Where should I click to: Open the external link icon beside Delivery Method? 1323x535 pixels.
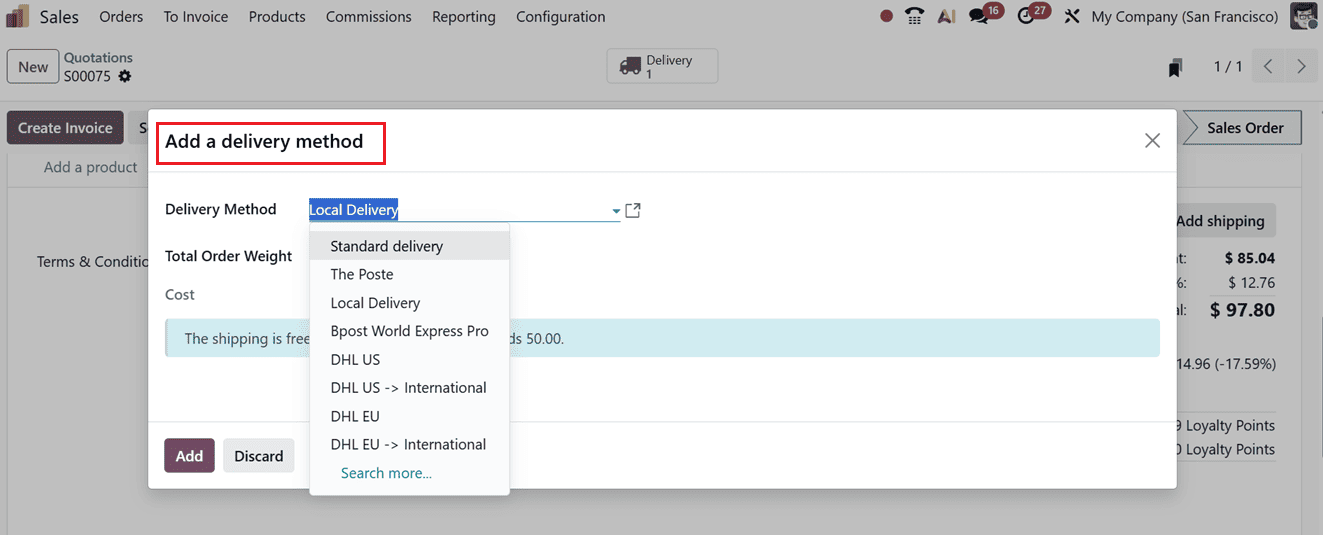tap(633, 211)
